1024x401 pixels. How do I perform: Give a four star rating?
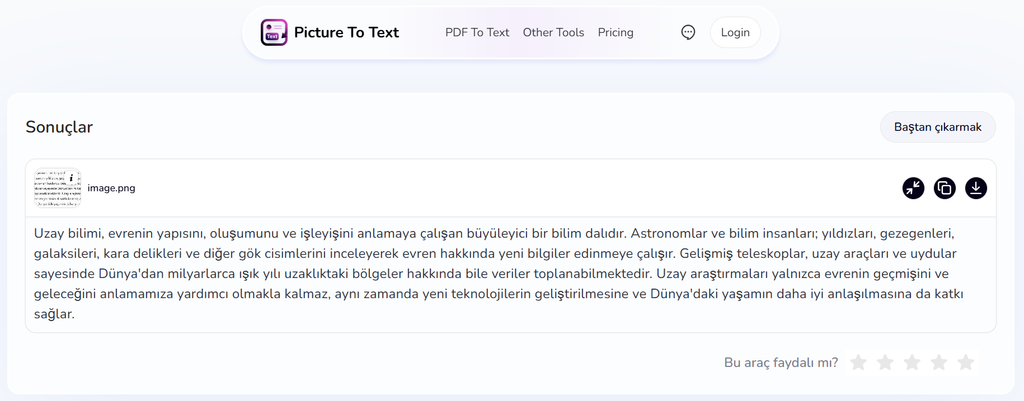(x=938, y=362)
